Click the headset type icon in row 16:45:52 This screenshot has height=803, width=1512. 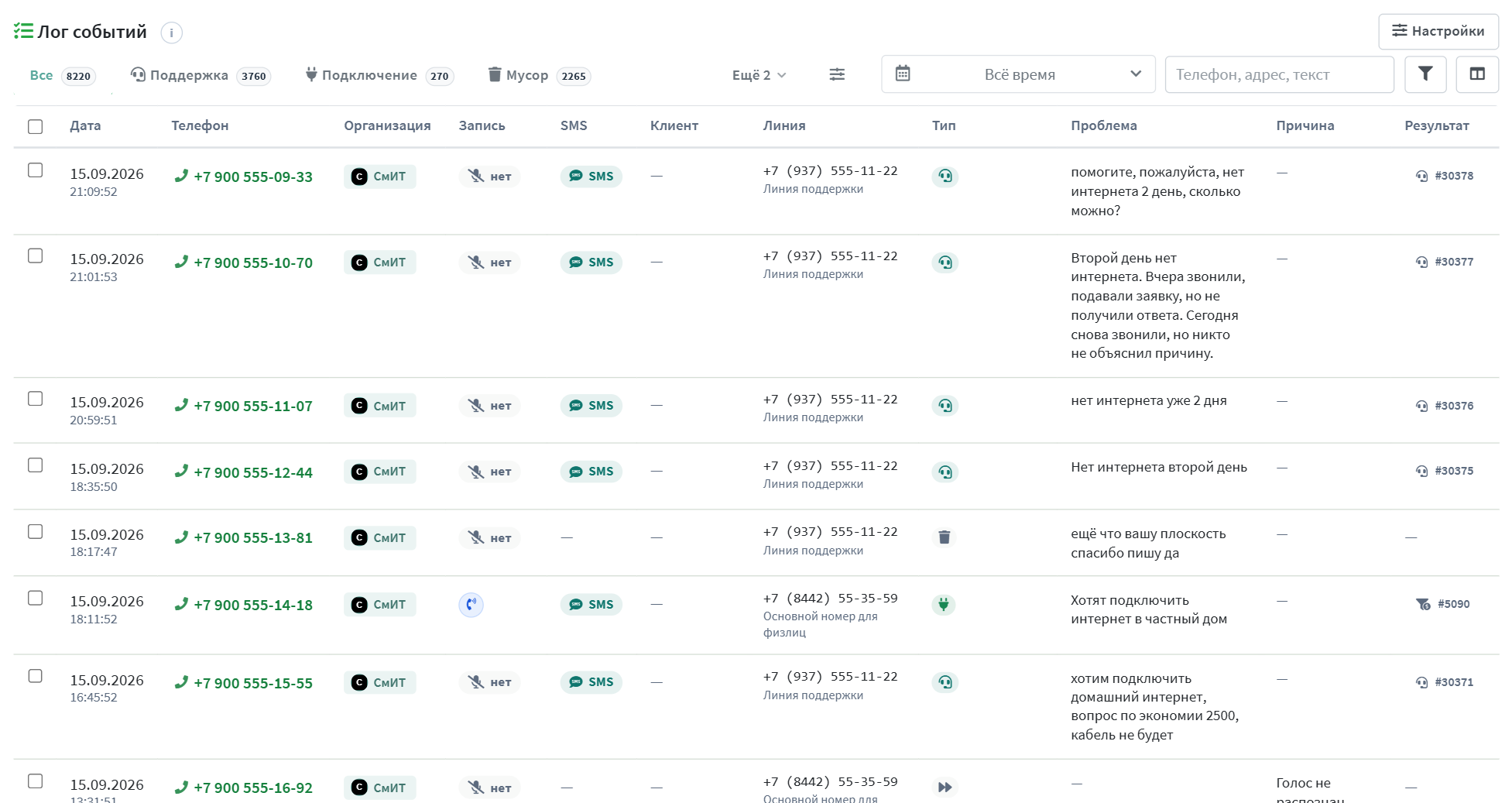[945, 682]
